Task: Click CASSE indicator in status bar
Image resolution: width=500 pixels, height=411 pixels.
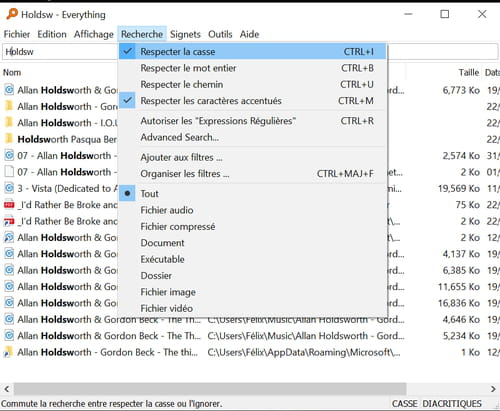Action: click(404, 404)
